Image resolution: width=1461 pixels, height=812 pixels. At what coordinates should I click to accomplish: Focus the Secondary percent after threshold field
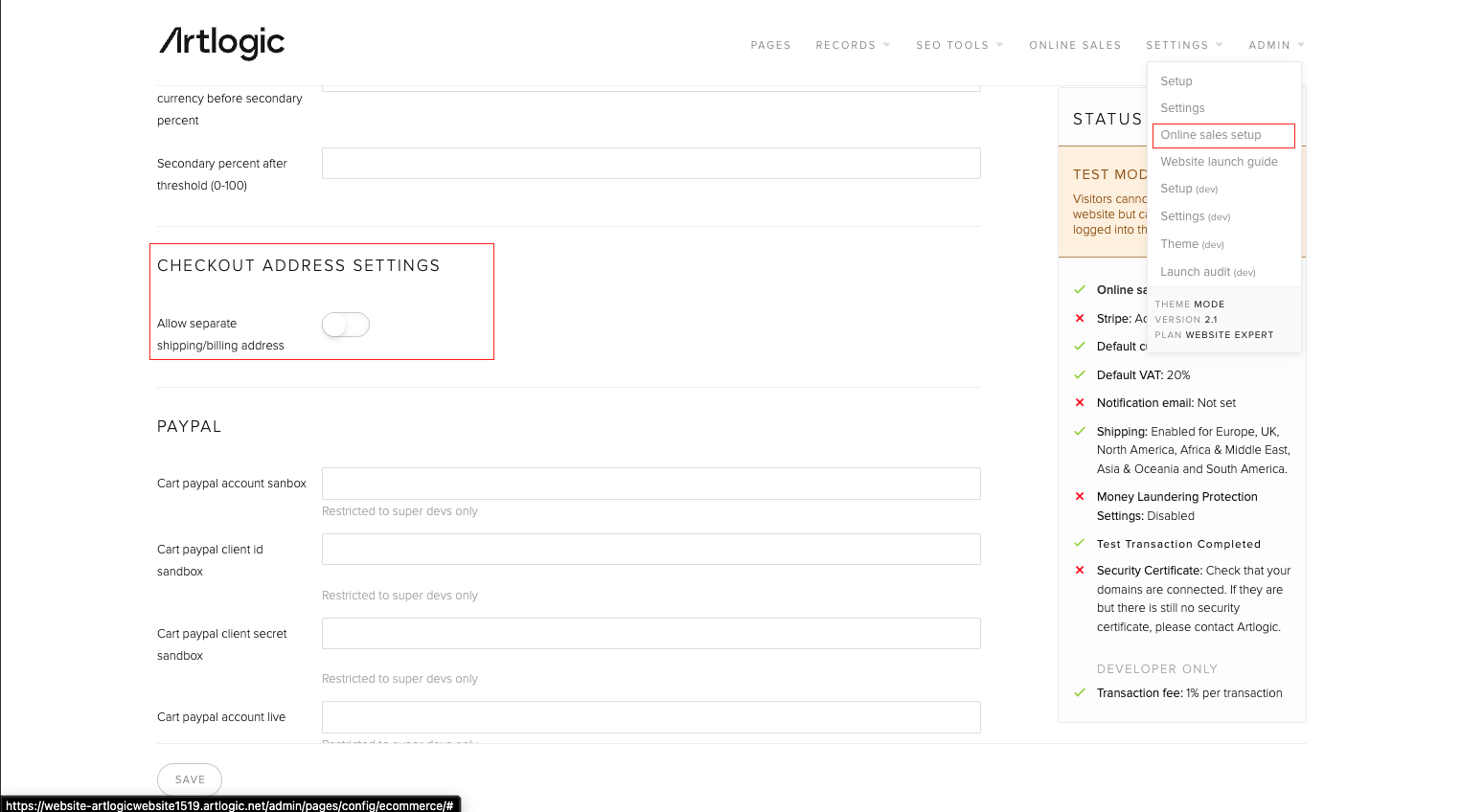pyautogui.click(x=651, y=164)
